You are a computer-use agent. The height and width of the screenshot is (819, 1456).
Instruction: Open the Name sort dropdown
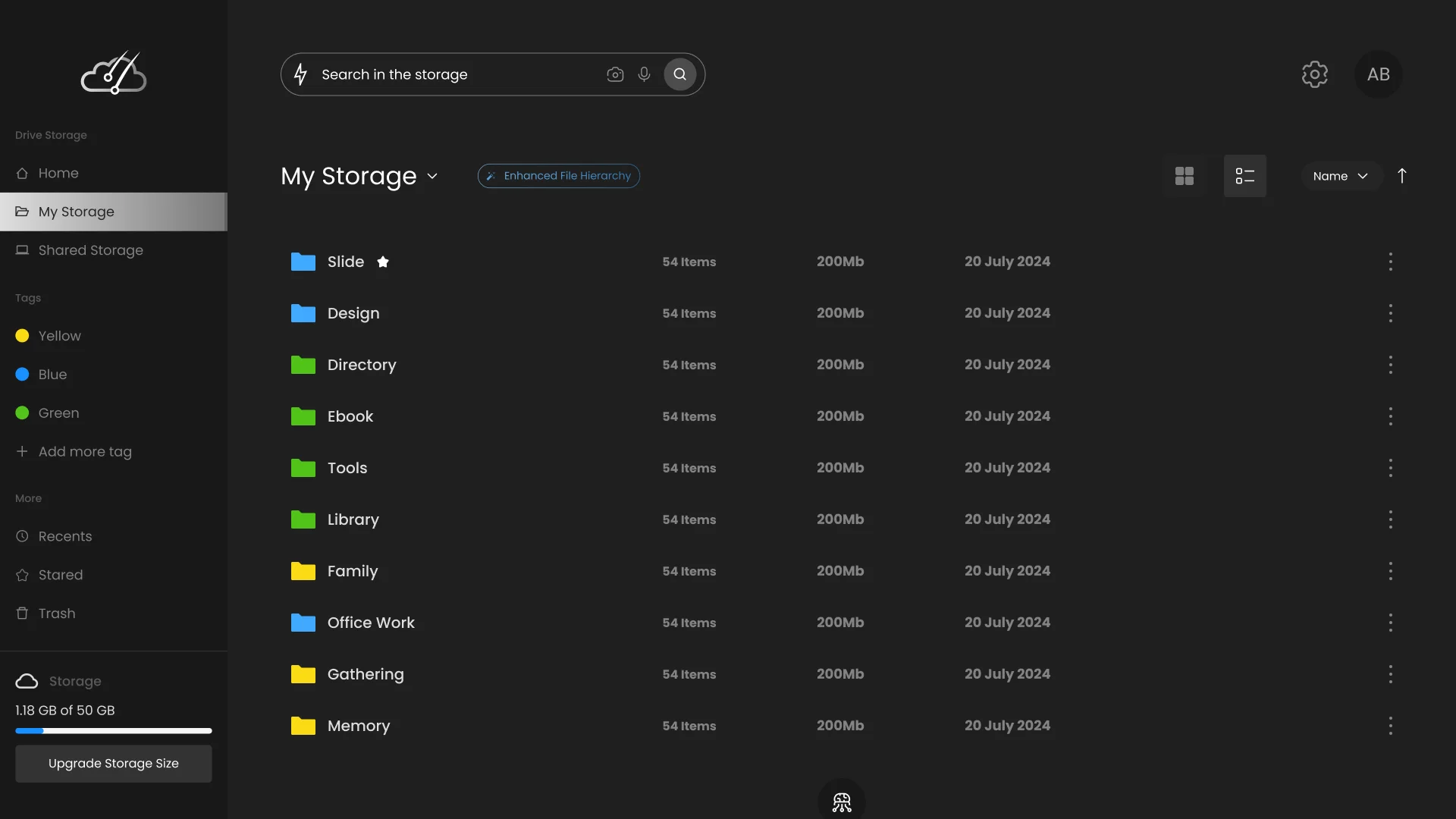click(x=1341, y=176)
